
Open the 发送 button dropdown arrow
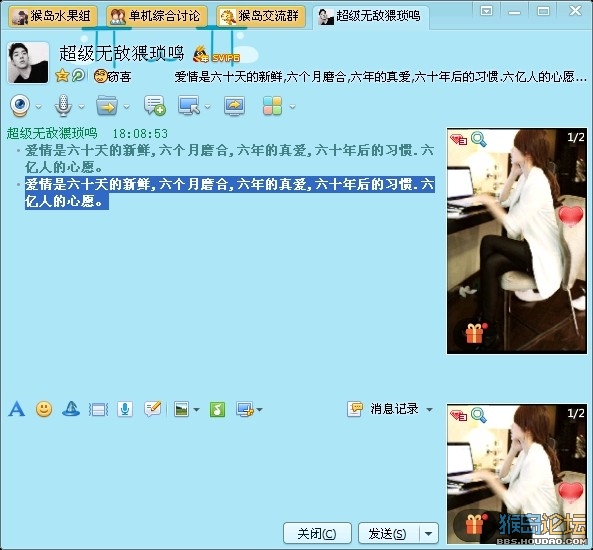point(428,534)
